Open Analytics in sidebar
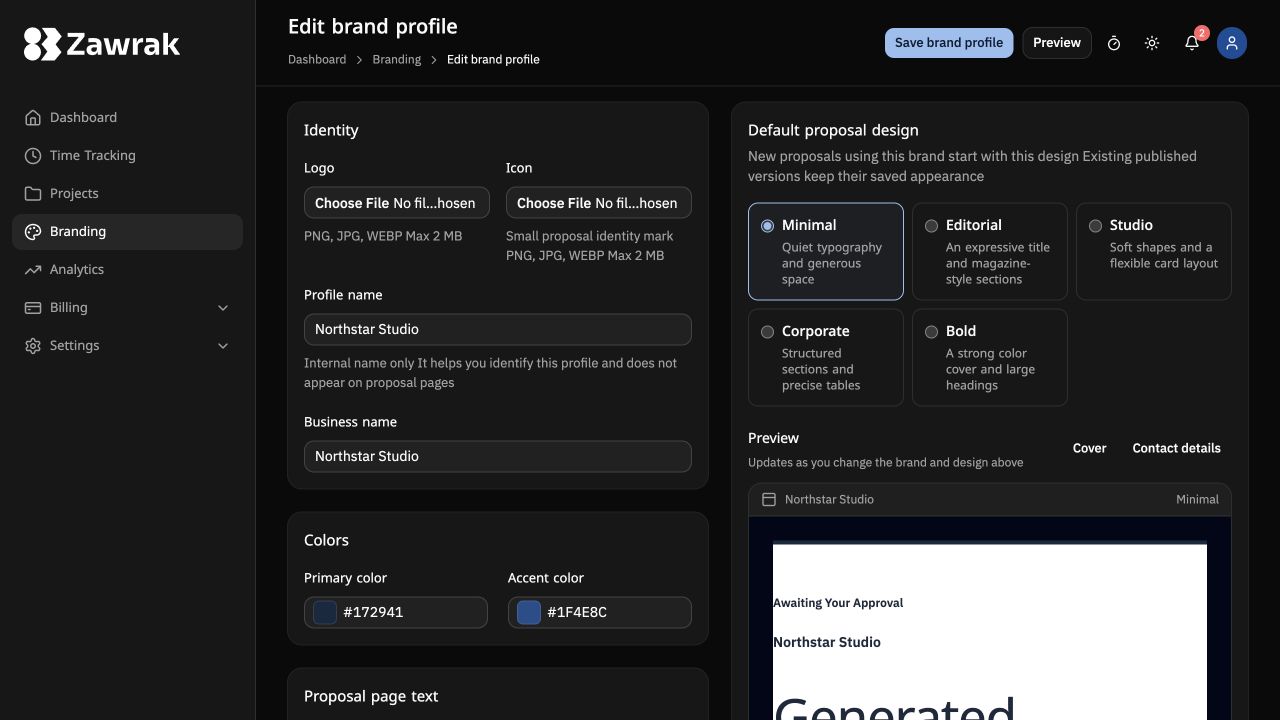This screenshot has height=720, width=1280. [127, 269]
